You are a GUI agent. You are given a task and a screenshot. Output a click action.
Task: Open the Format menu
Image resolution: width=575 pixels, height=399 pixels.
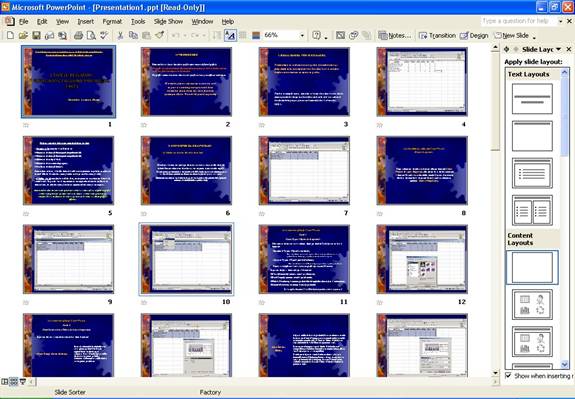click(x=112, y=22)
